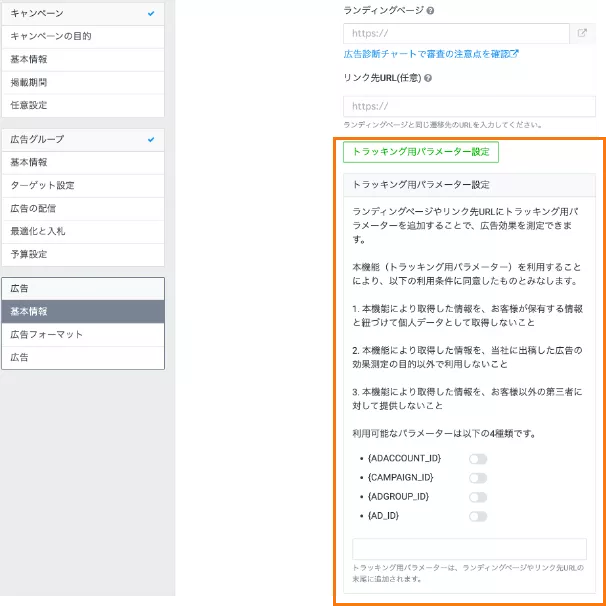Select 予算設定 in the sidebar

pyautogui.click(x=81, y=254)
